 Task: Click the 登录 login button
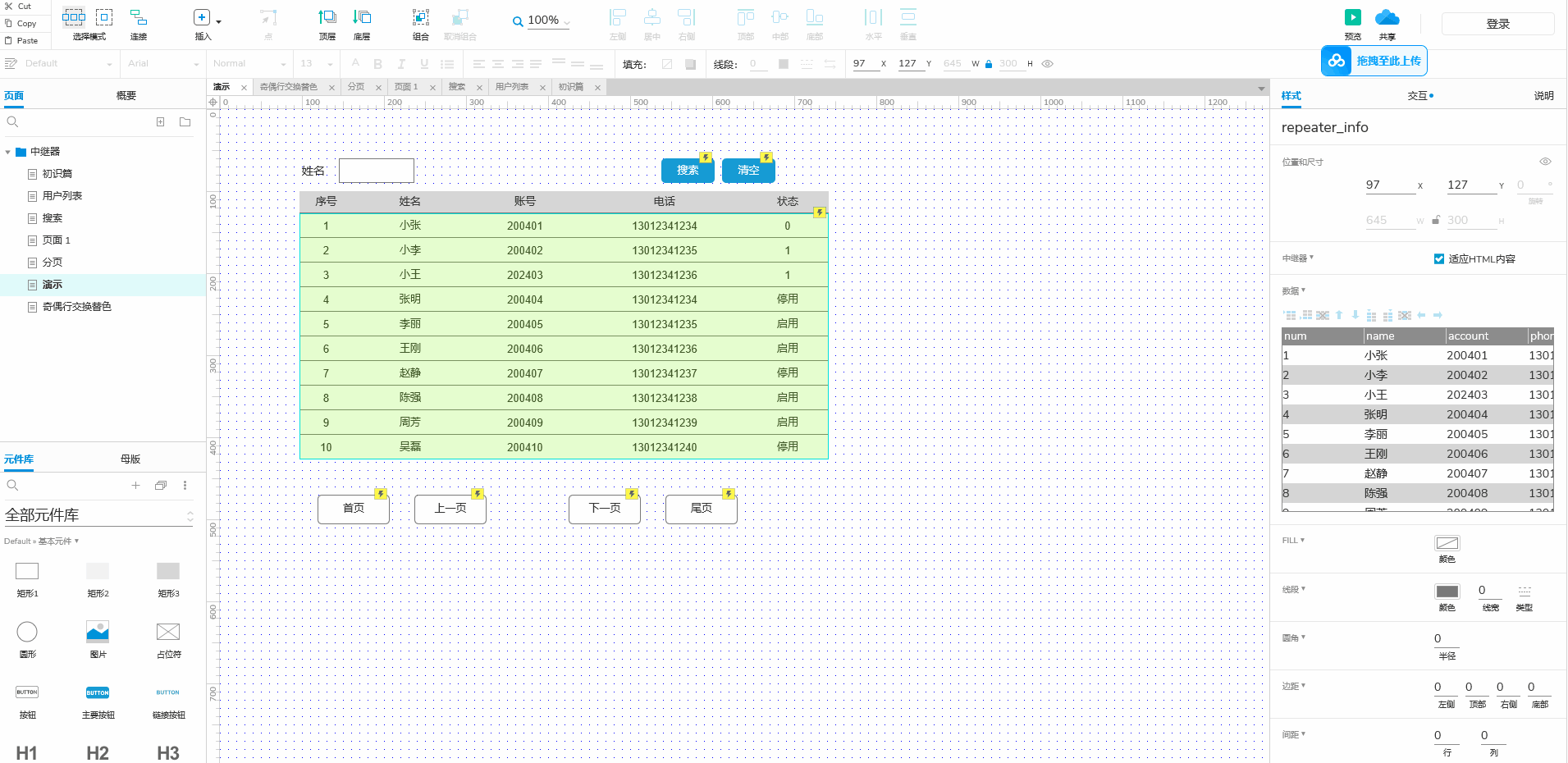(x=1498, y=24)
